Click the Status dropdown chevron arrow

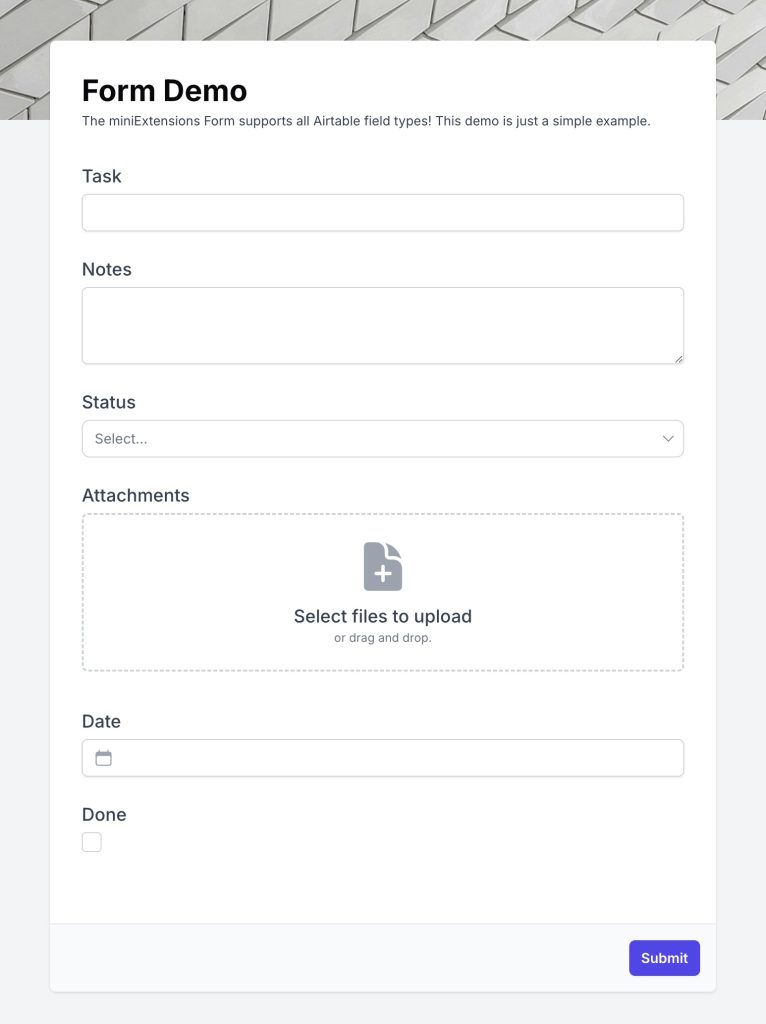click(668, 439)
